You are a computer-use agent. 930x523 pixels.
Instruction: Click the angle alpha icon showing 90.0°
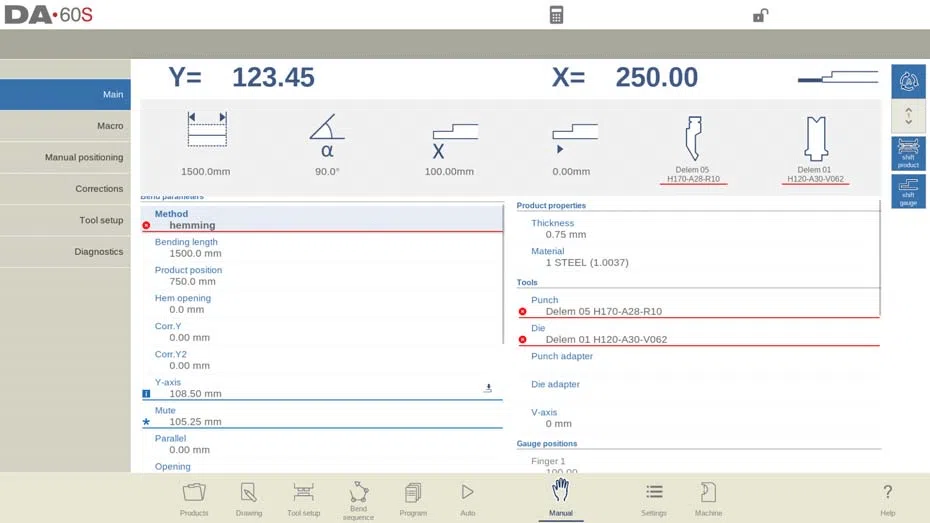[327, 144]
